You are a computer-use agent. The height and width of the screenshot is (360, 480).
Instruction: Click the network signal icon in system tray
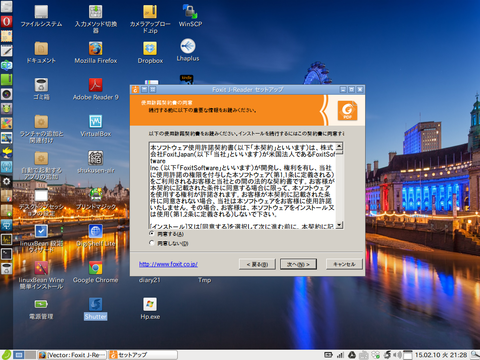pos(340,355)
